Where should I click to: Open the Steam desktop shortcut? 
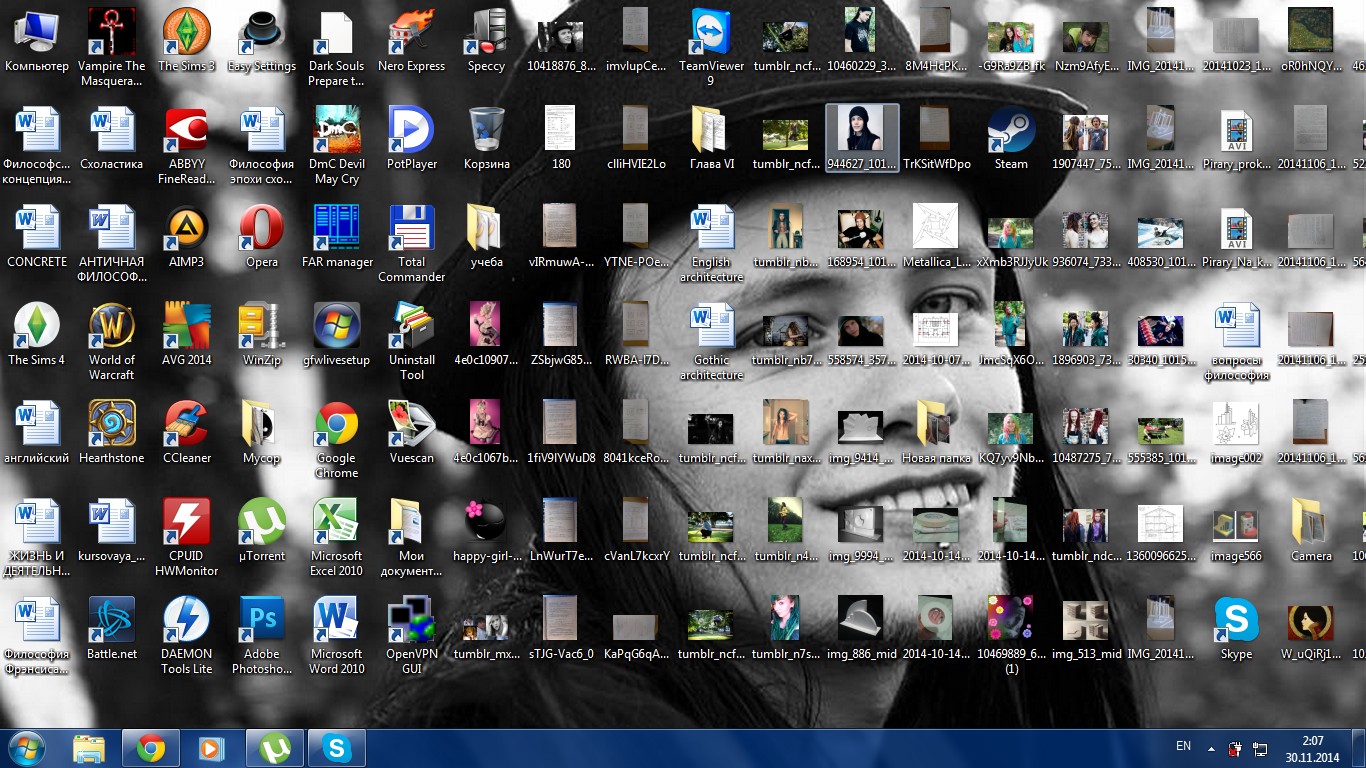coord(1011,131)
